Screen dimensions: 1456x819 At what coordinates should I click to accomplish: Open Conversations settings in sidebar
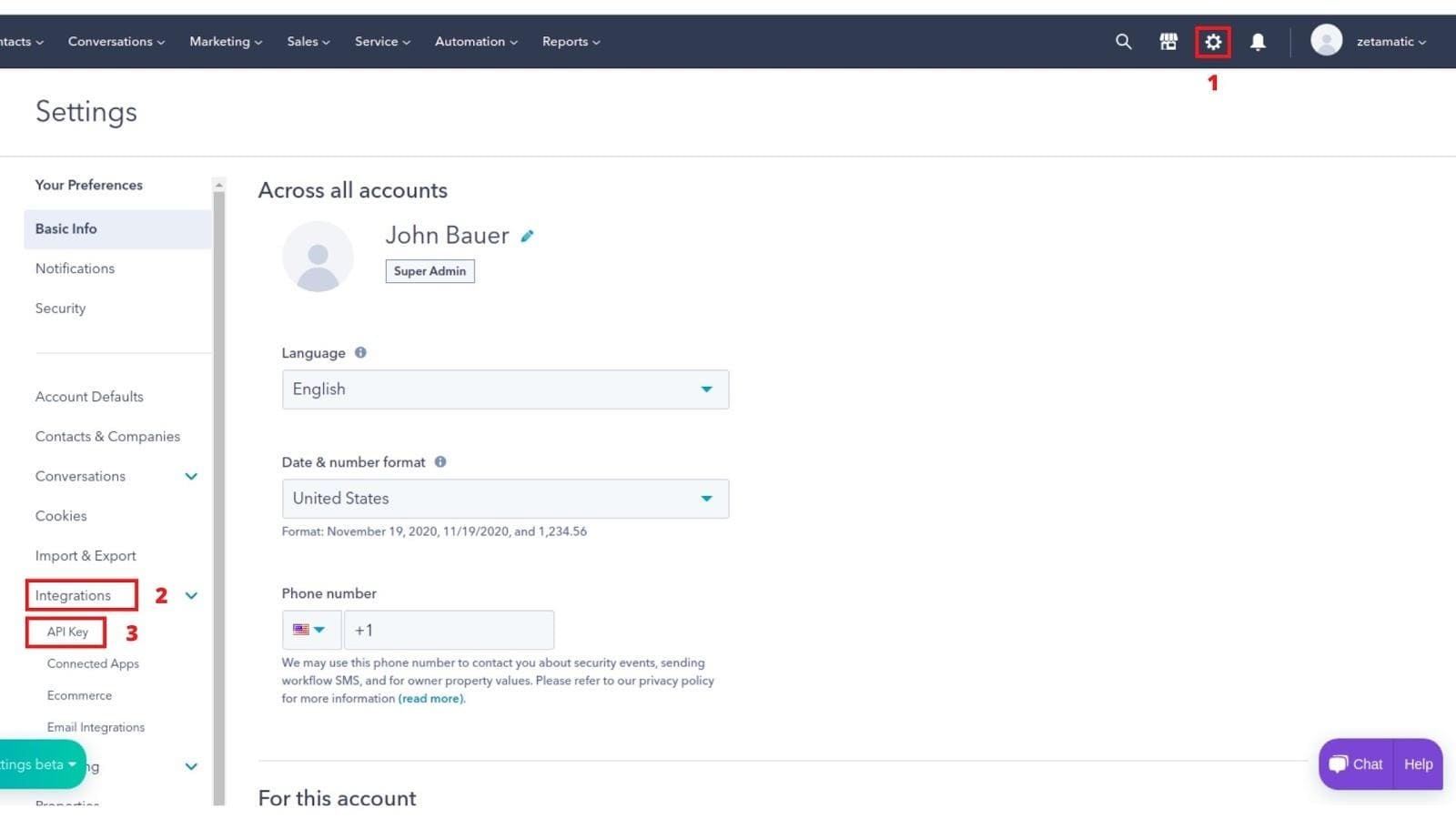(80, 477)
